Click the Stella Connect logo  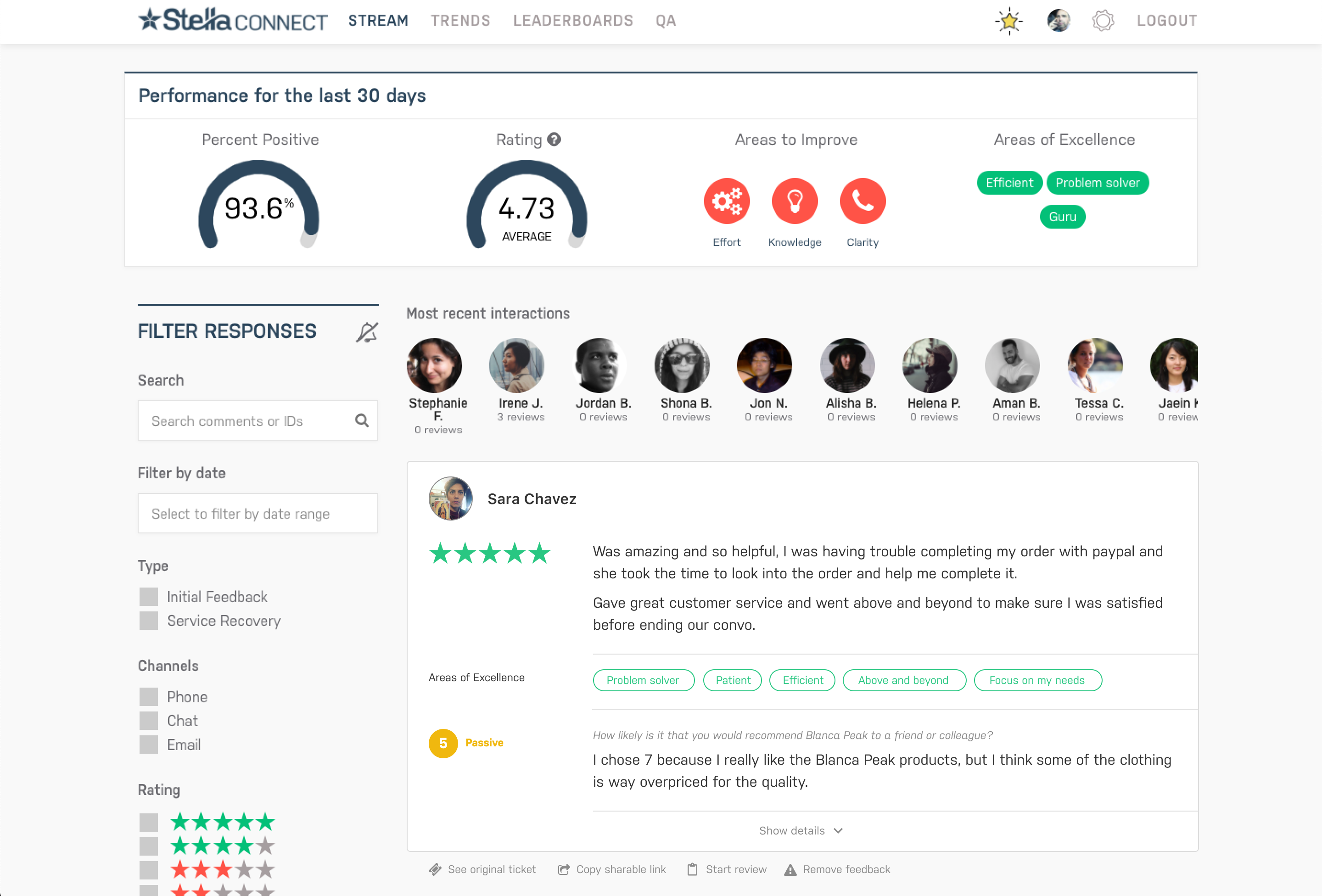[x=231, y=22]
